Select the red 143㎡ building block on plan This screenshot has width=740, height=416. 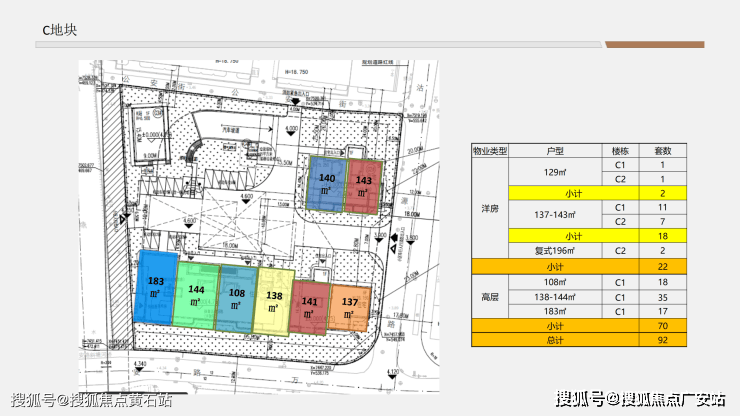pos(363,187)
